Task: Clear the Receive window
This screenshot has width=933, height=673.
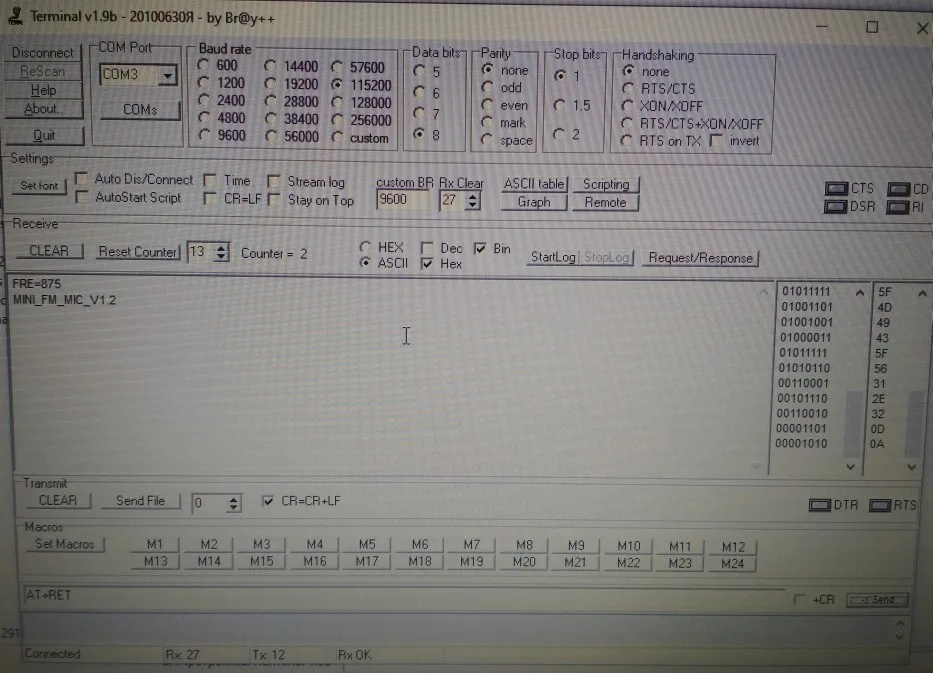Action: coord(49,251)
